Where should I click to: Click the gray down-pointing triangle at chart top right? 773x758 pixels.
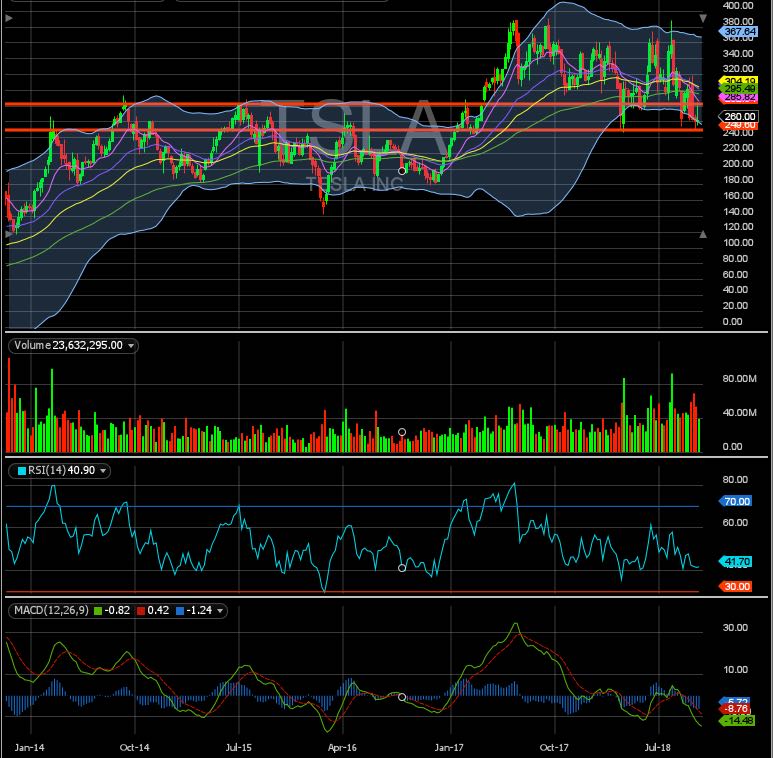(x=703, y=18)
